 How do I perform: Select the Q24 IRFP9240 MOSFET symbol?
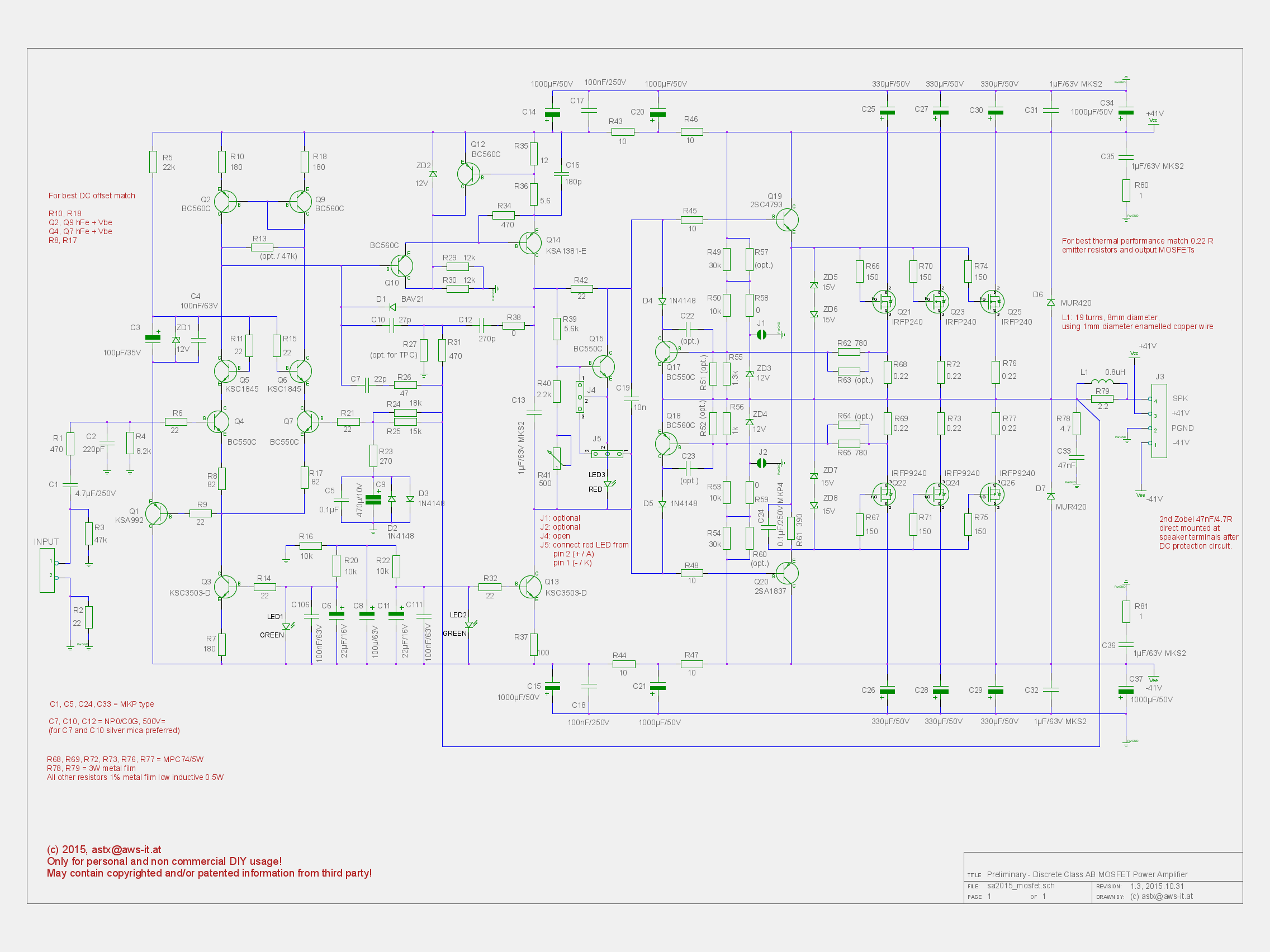(x=937, y=493)
